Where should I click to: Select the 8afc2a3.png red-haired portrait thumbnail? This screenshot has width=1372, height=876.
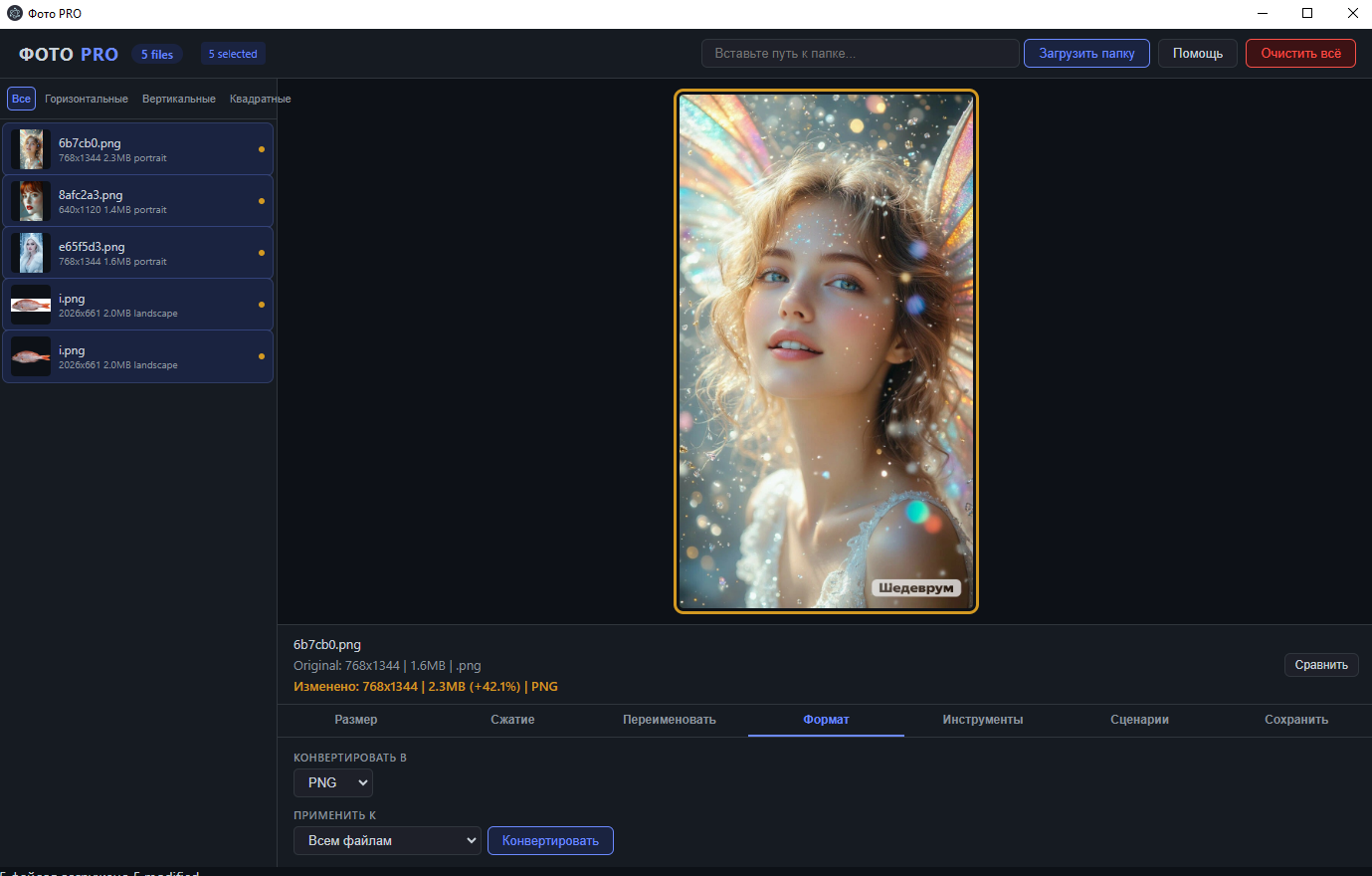(x=31, y=201)
